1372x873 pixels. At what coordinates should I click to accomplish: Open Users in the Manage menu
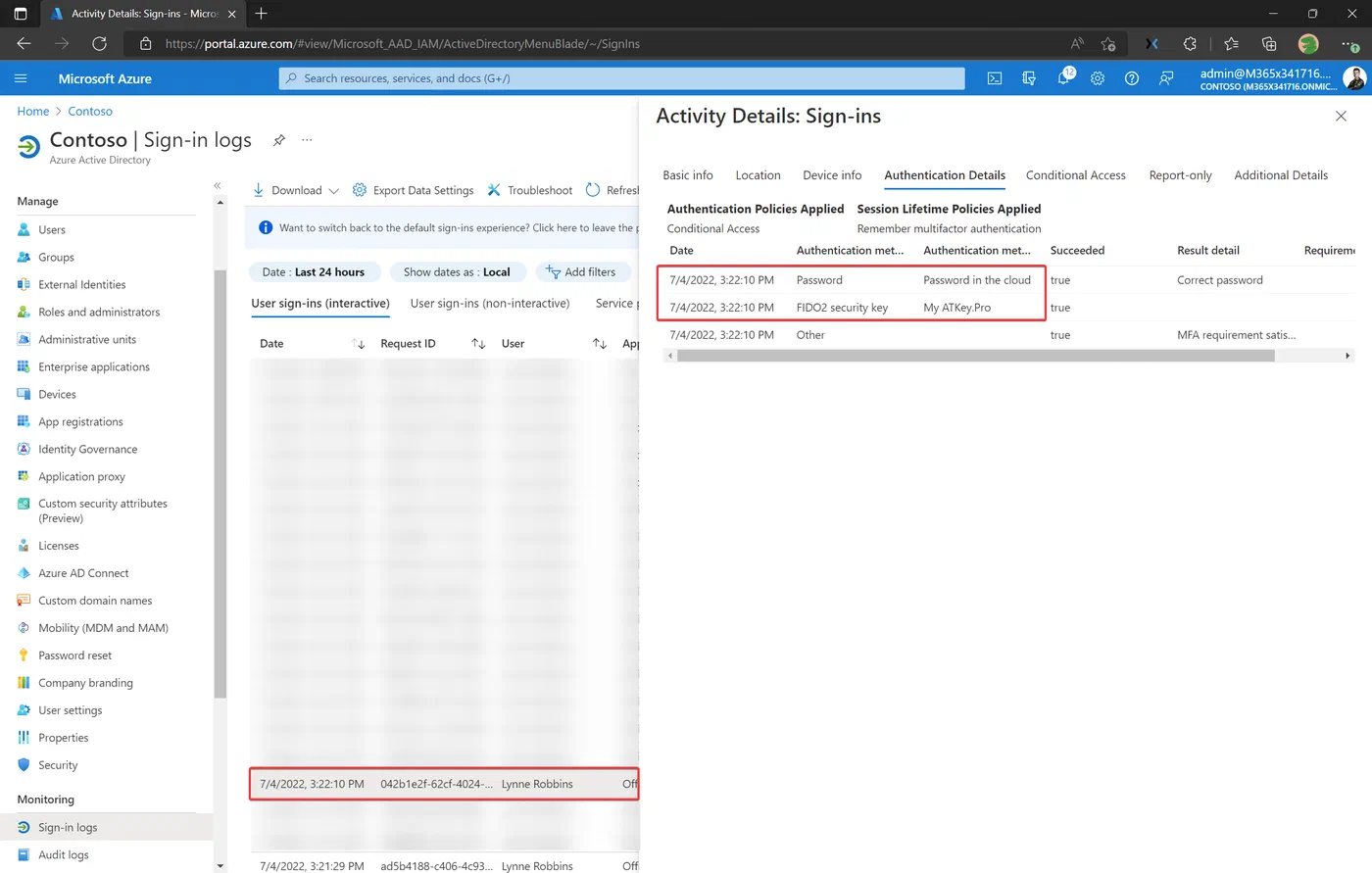click(52, 230)
